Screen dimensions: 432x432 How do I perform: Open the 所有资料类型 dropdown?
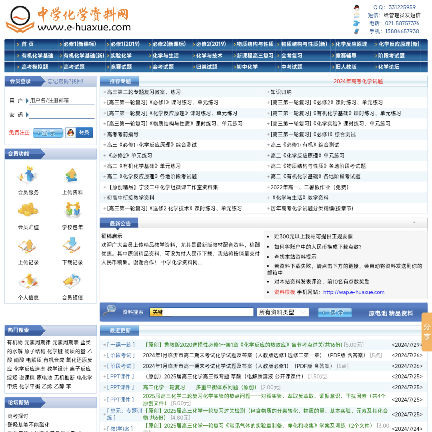coord(283,312)
